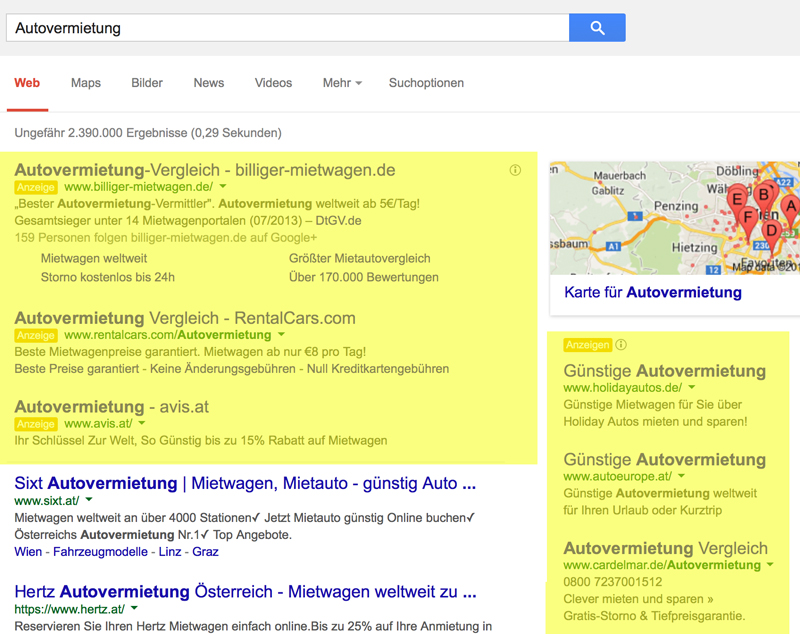Open the Linz sitelink under Sixt
Viewport: 800px width, 634px height.
click(170, 552)
